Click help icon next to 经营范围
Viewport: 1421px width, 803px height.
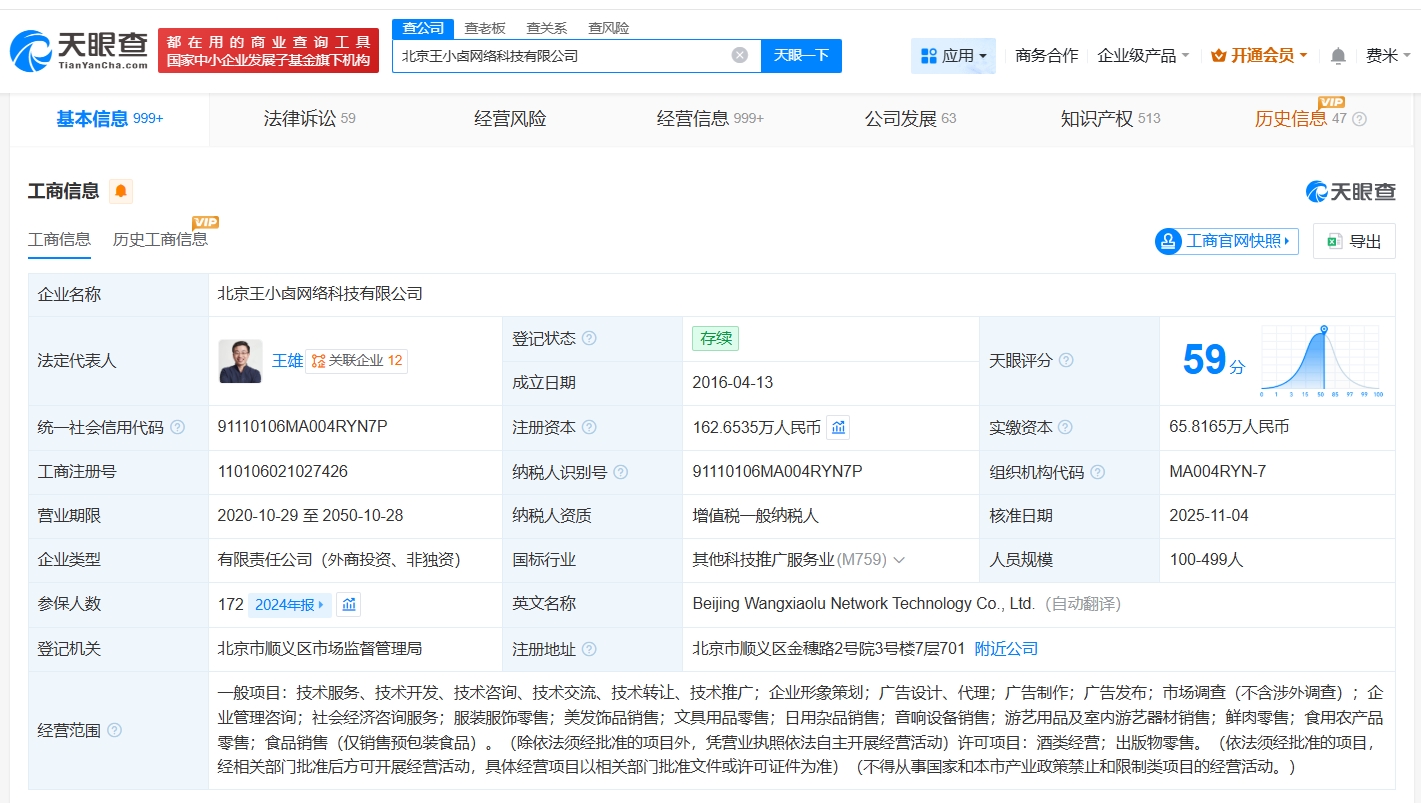point(115,731)
